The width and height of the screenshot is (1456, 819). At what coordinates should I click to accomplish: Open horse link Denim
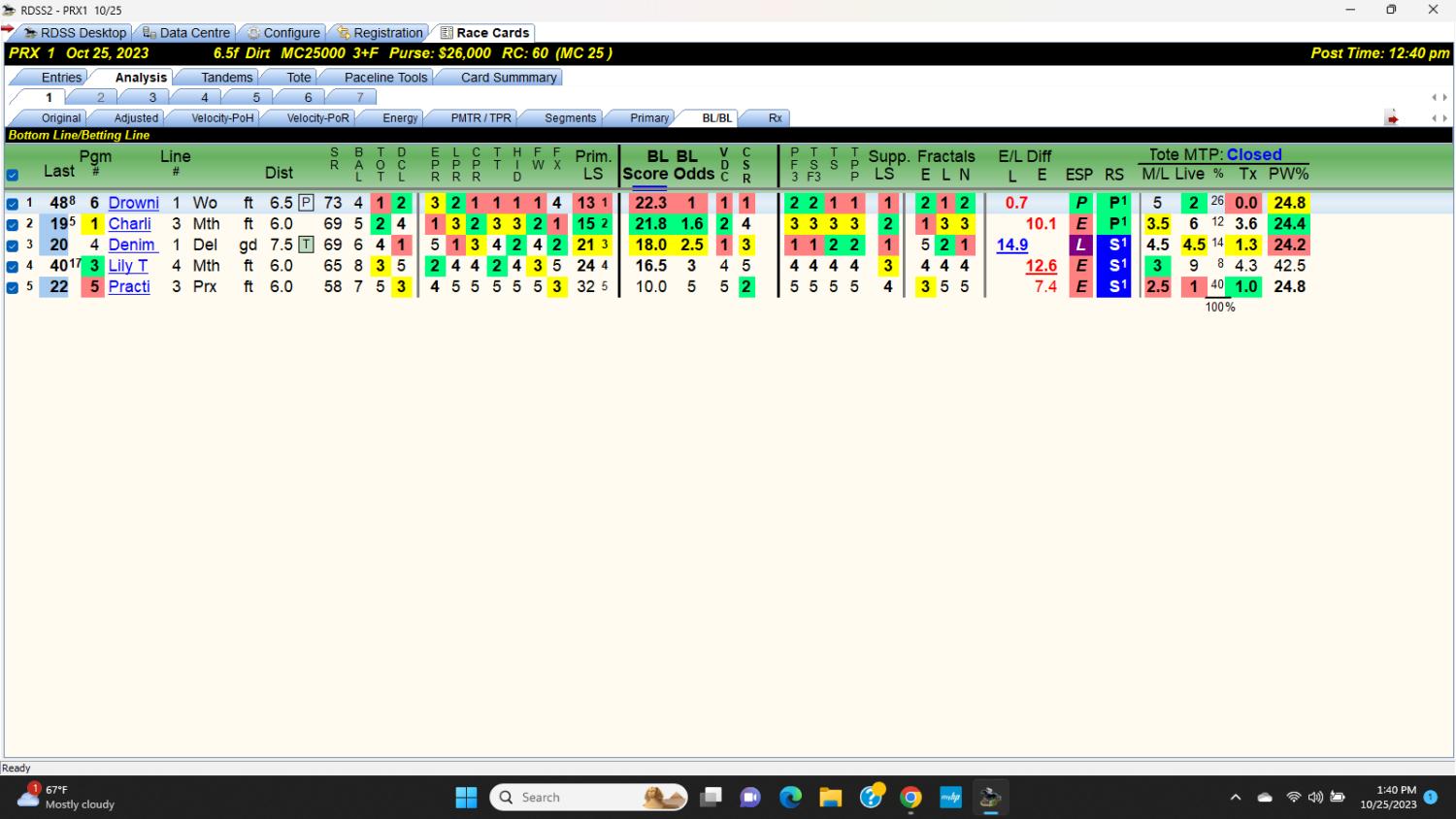131,245
